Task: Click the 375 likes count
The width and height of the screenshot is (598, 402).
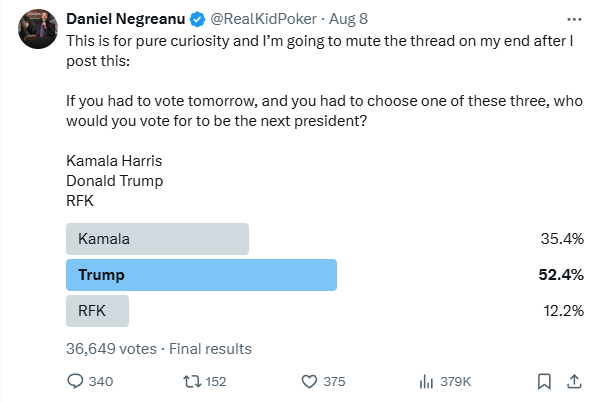Action: (334, 381)
